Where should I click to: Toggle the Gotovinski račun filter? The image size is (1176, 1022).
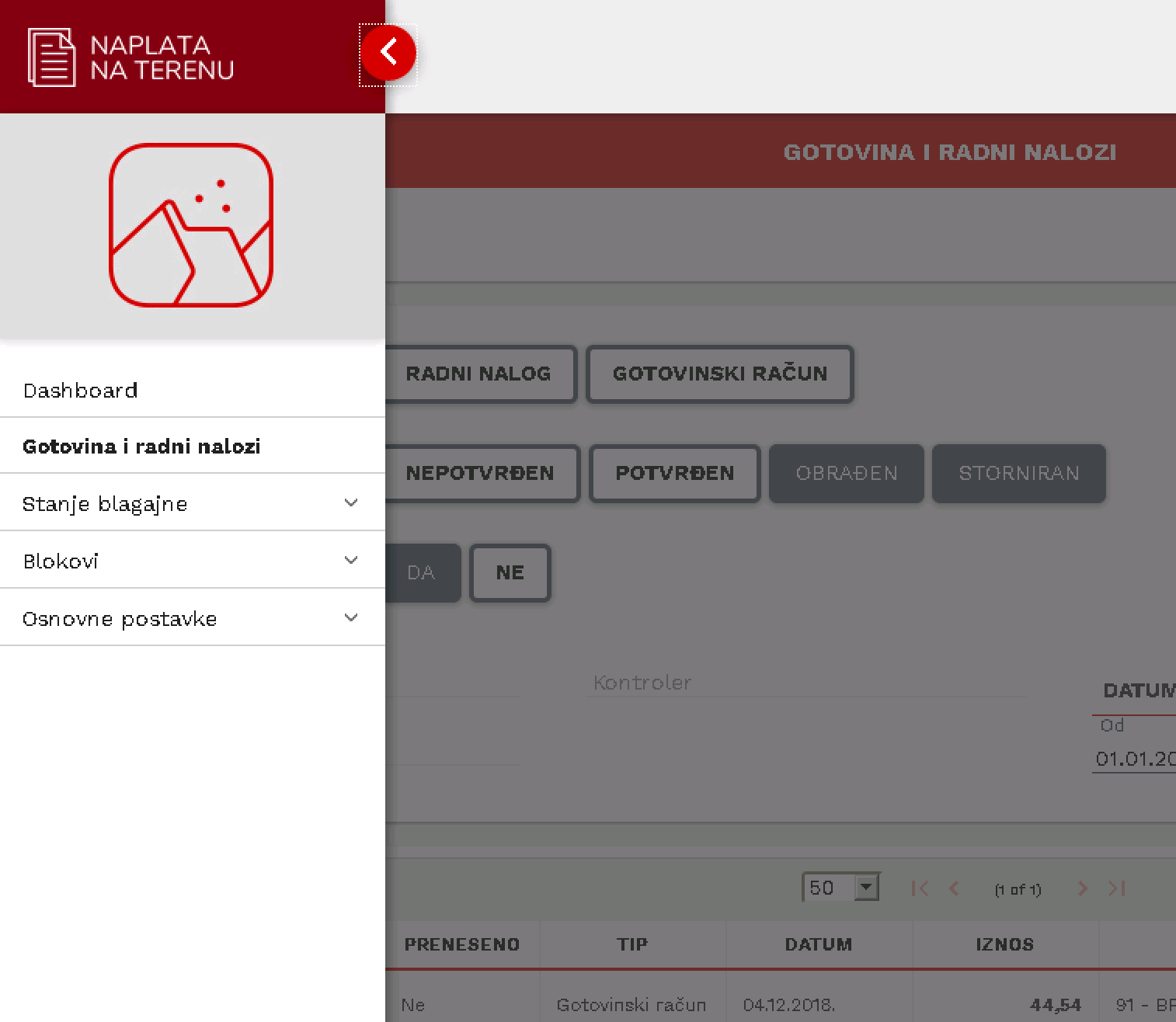pos(720,374)
